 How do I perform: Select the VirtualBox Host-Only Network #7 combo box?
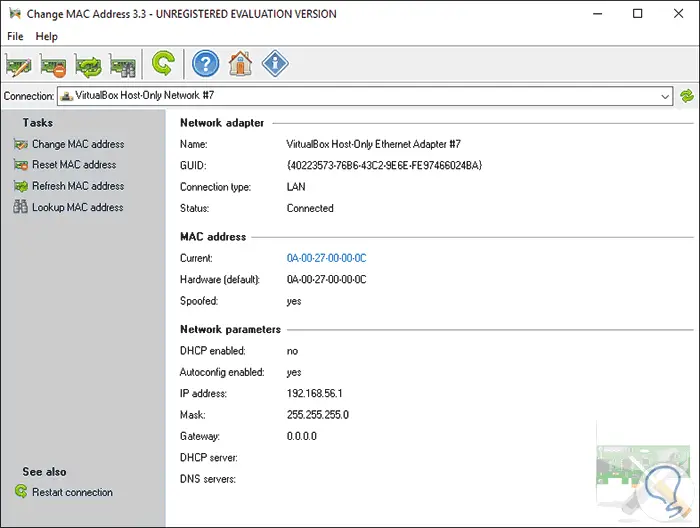[360, 96]
